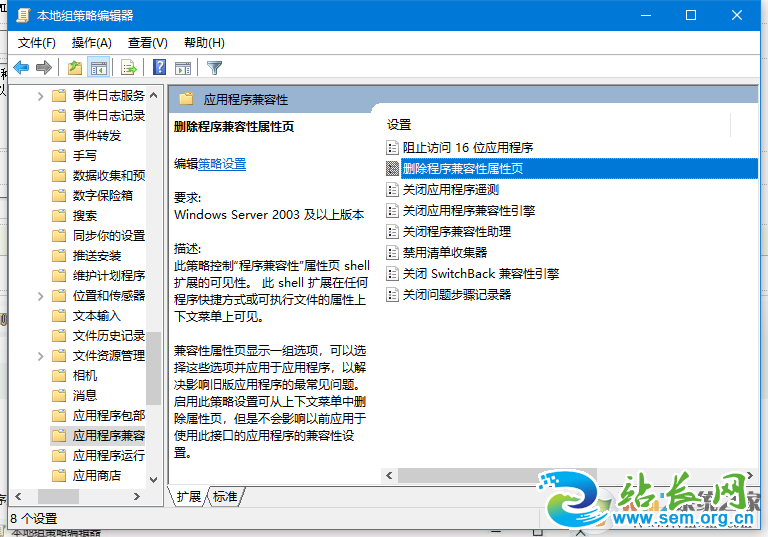Toggle the show/hide action pane icon
This screenshot has width=768, height=537.
[183, 68]
